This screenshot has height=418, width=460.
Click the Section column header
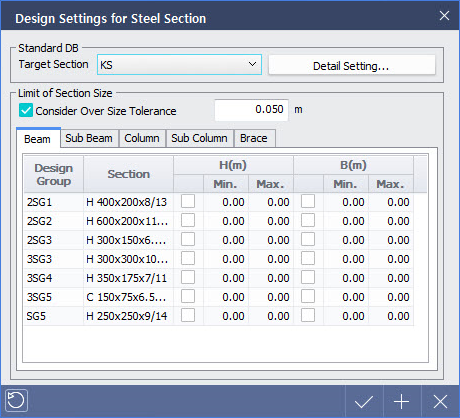[128, 174]
